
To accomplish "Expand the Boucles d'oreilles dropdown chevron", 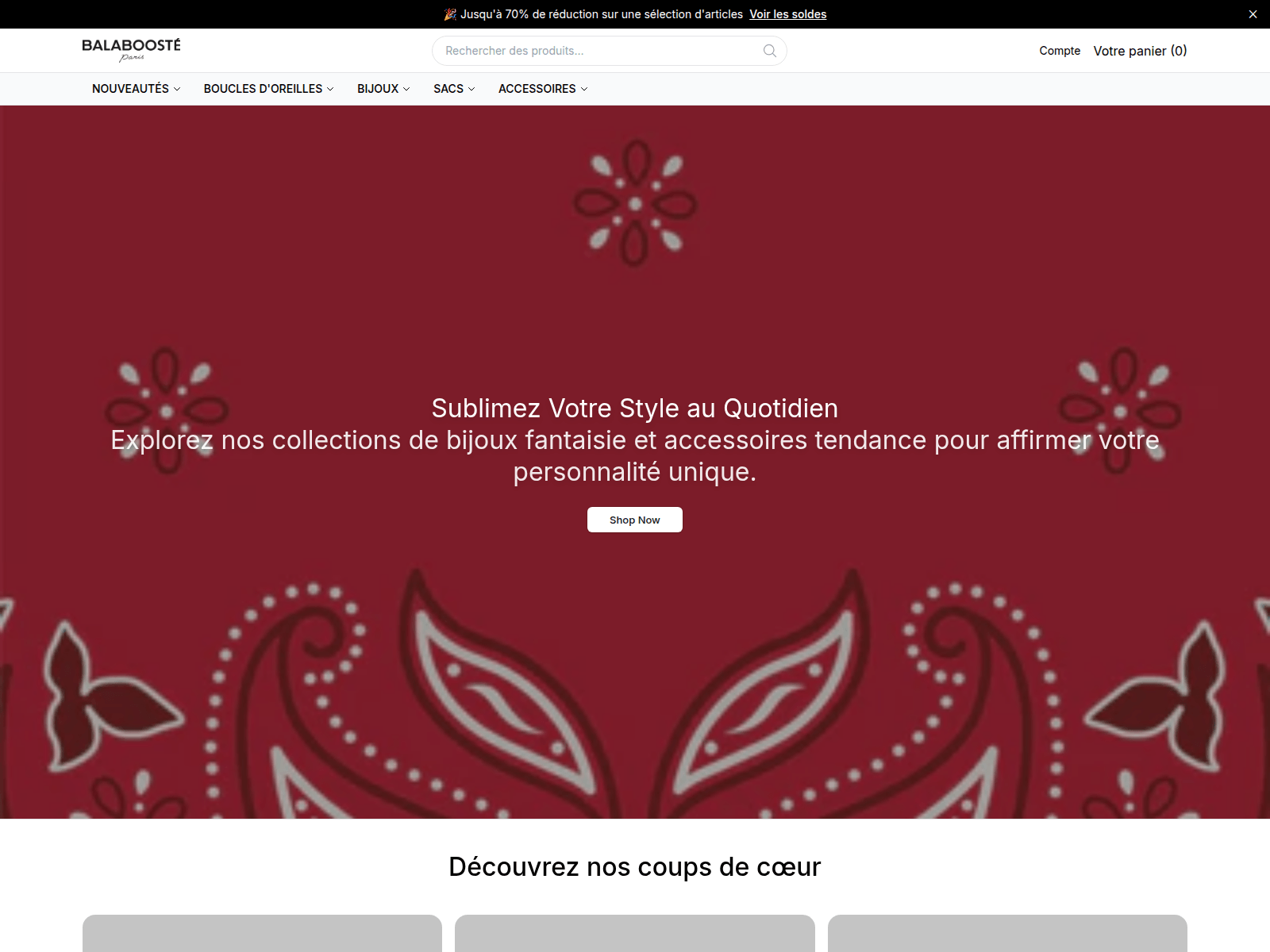I will pos(330,89).
